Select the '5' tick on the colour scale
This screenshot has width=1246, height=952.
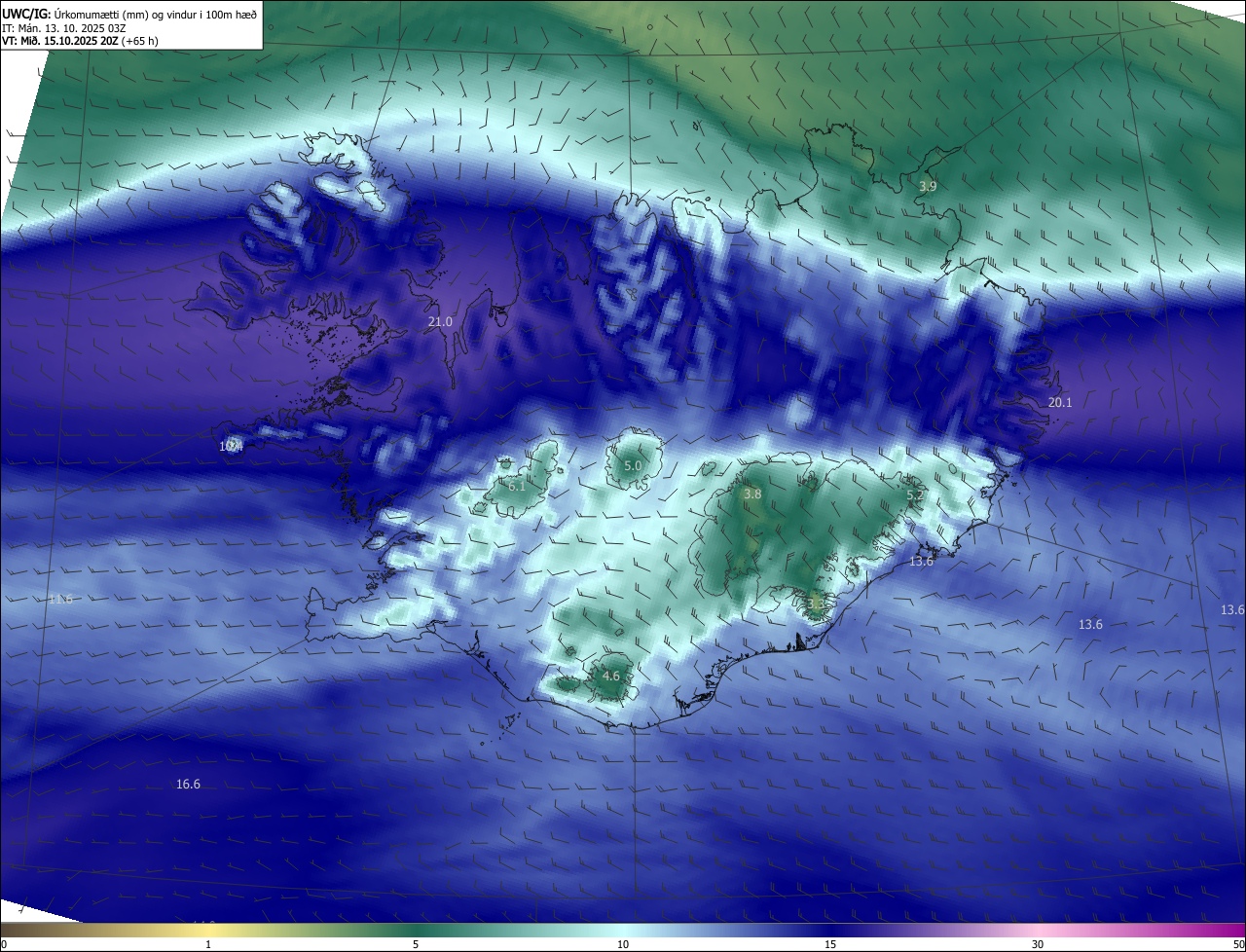(x=416, y=944)
